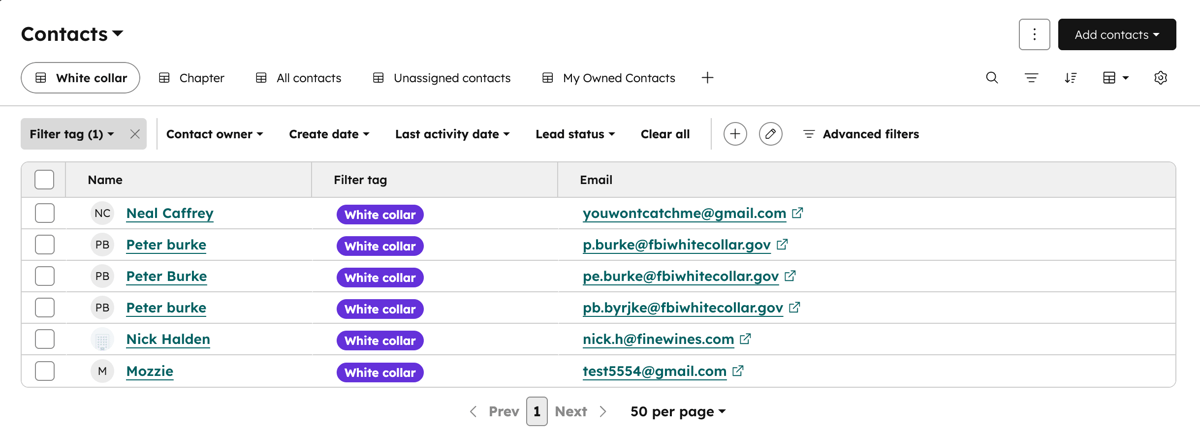Open the Mozzie contact link
Viewport: 1200px width, 433px height.
(149, 371)
